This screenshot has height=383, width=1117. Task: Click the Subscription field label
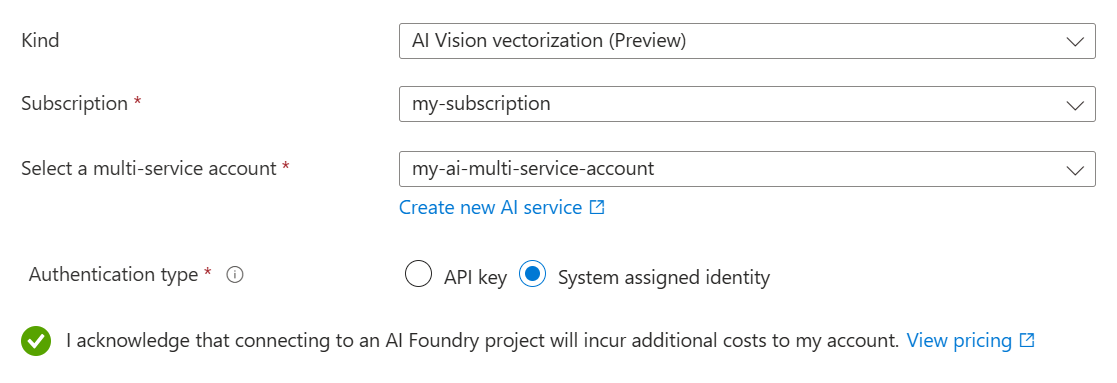(x=74, y=104)
